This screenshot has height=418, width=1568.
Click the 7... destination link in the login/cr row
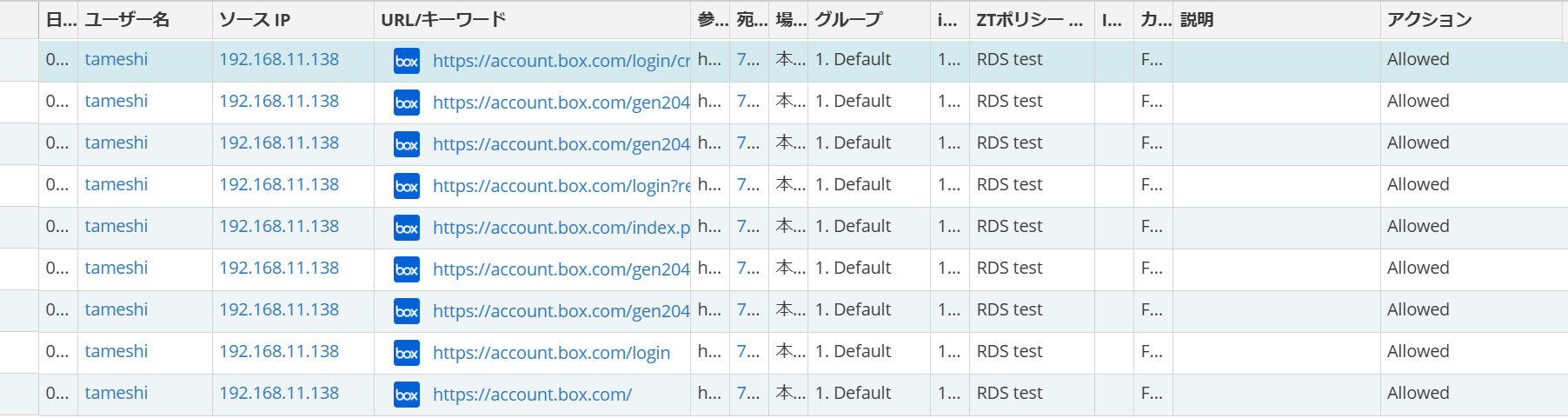[748, 59]
